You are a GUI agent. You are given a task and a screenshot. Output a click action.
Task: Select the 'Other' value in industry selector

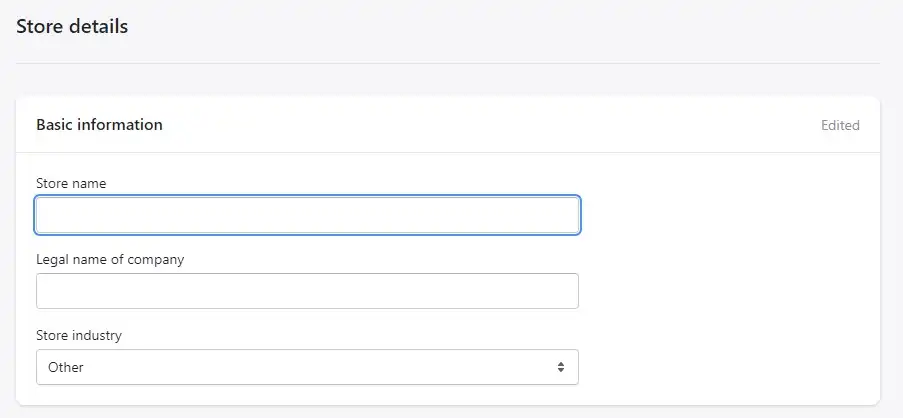pos(66,367)
